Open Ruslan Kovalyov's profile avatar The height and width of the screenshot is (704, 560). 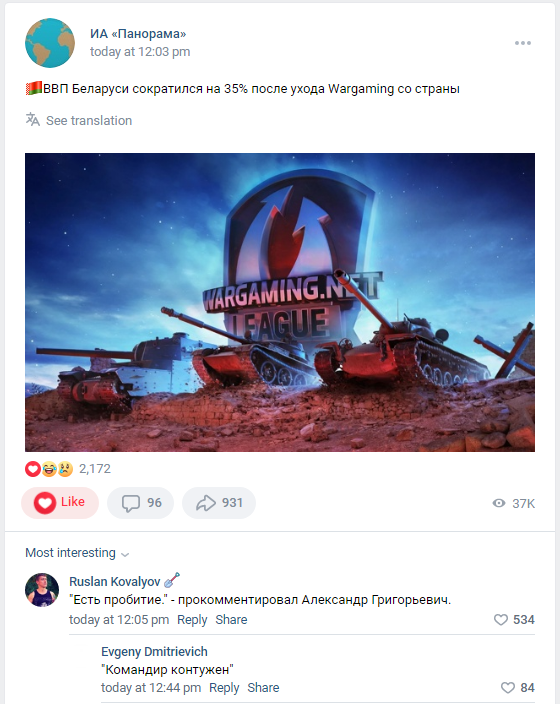[x=42, y=590]
